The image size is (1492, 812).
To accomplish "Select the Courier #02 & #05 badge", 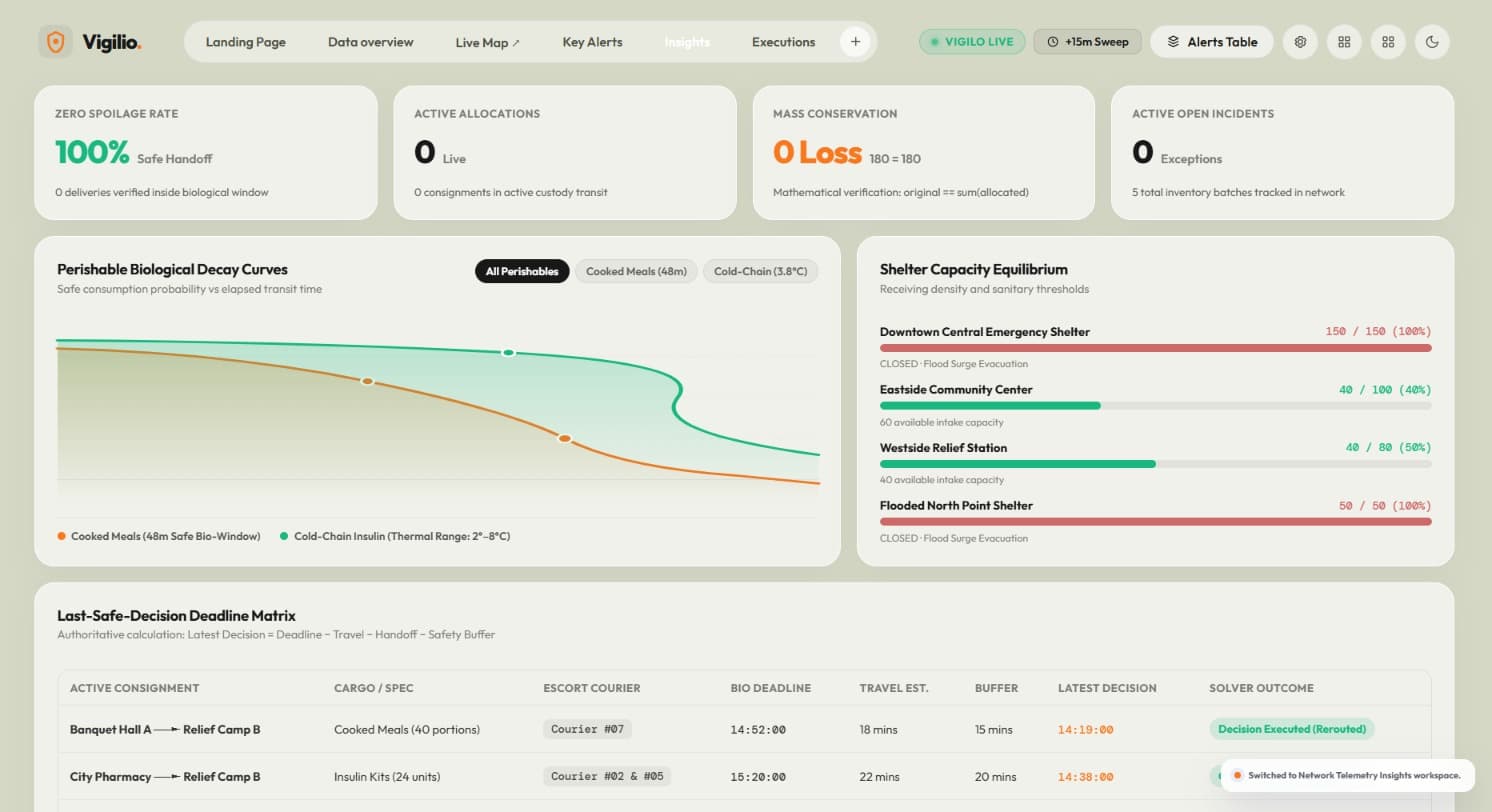I will 608,776.
